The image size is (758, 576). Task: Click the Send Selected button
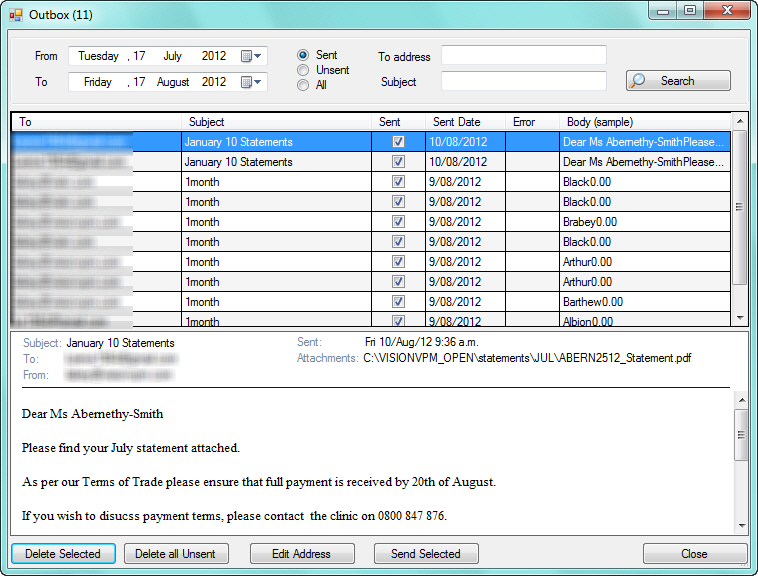tap(426, 553)
